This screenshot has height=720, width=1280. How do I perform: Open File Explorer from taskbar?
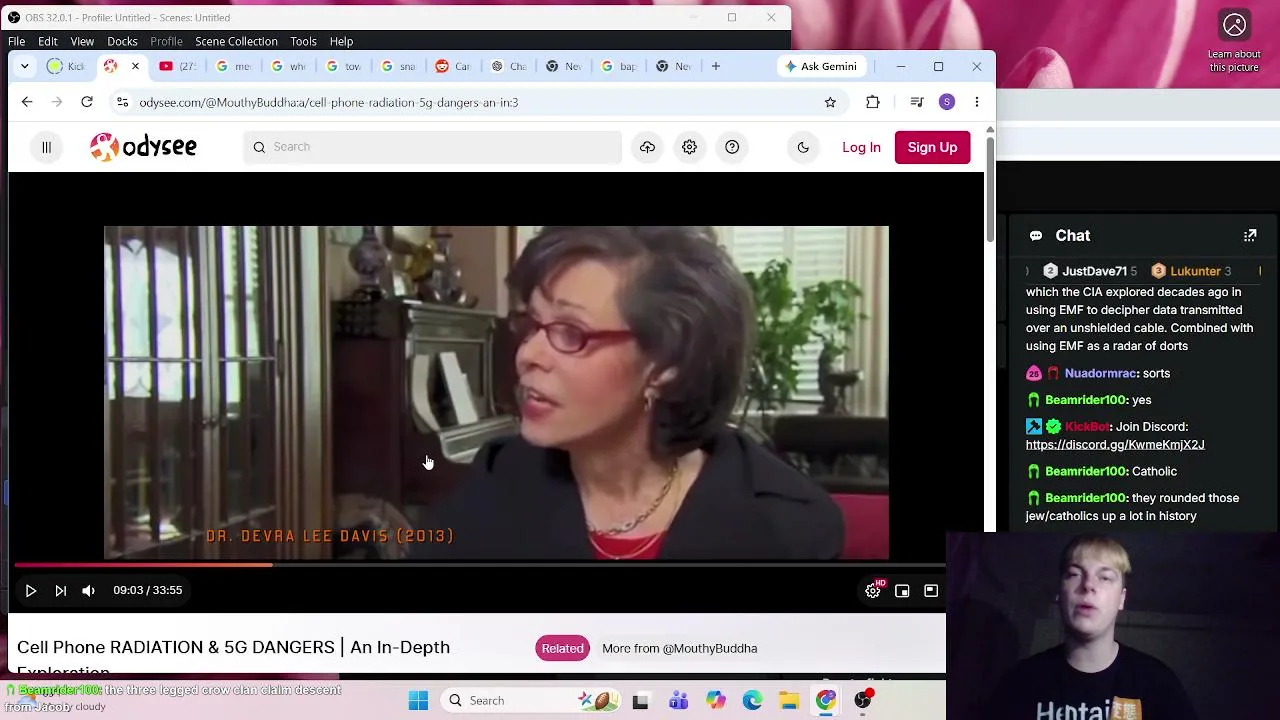789,701
